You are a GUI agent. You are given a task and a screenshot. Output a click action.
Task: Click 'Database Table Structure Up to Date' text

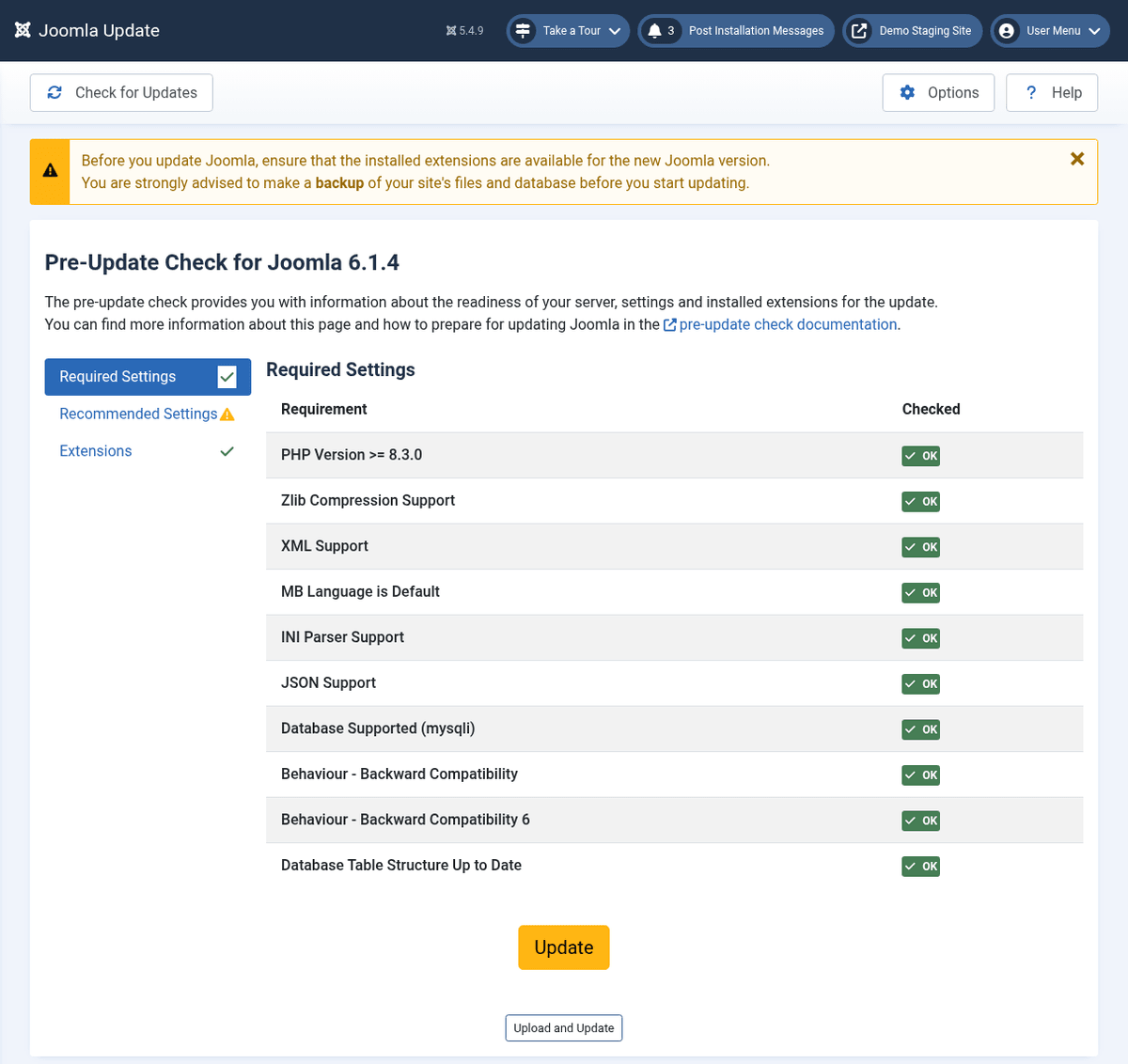(x=401, y=865)
